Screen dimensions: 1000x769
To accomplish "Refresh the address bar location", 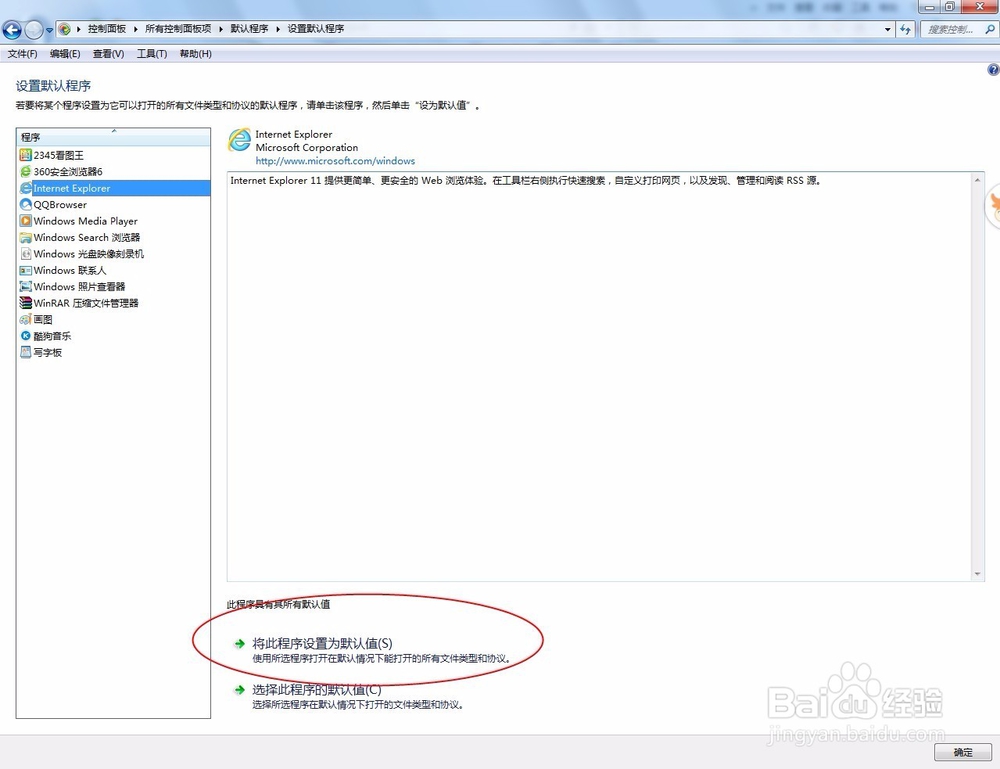I will [x=906, y=29].
